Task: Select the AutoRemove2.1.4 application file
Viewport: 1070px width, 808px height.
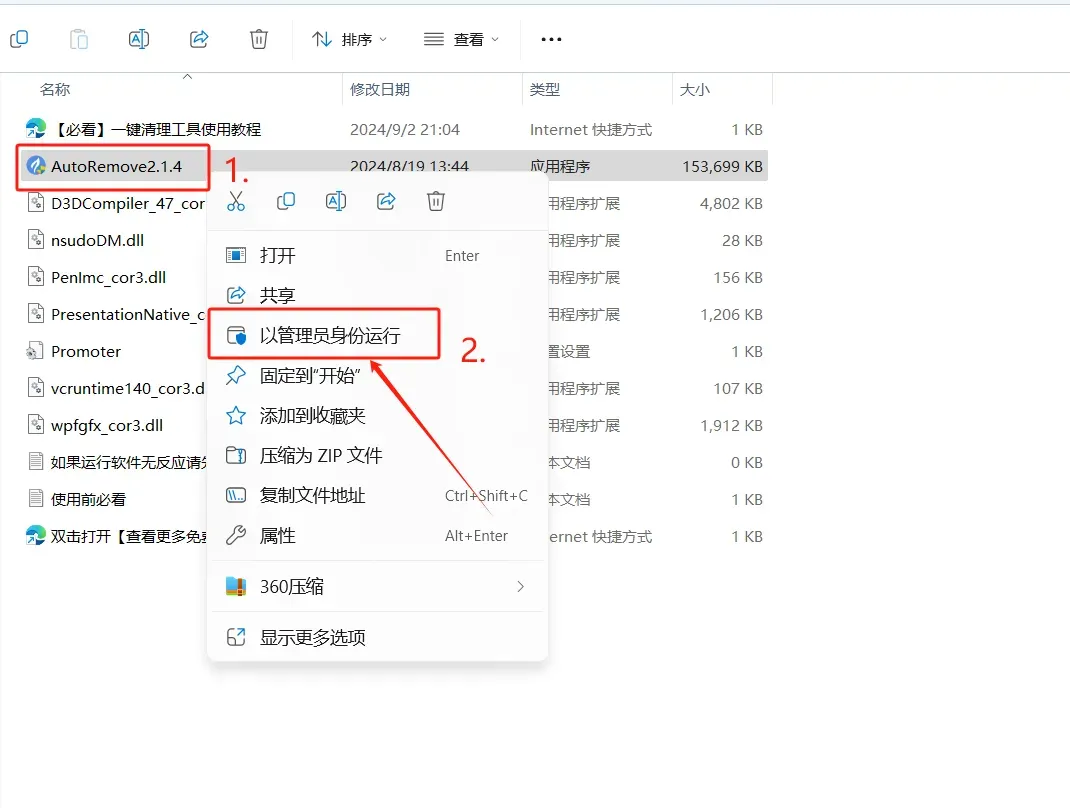Action: click(x=116, y=167)
